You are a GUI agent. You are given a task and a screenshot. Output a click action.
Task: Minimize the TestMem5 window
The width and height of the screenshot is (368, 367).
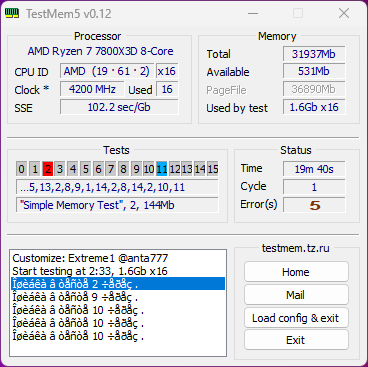point(253,14)
